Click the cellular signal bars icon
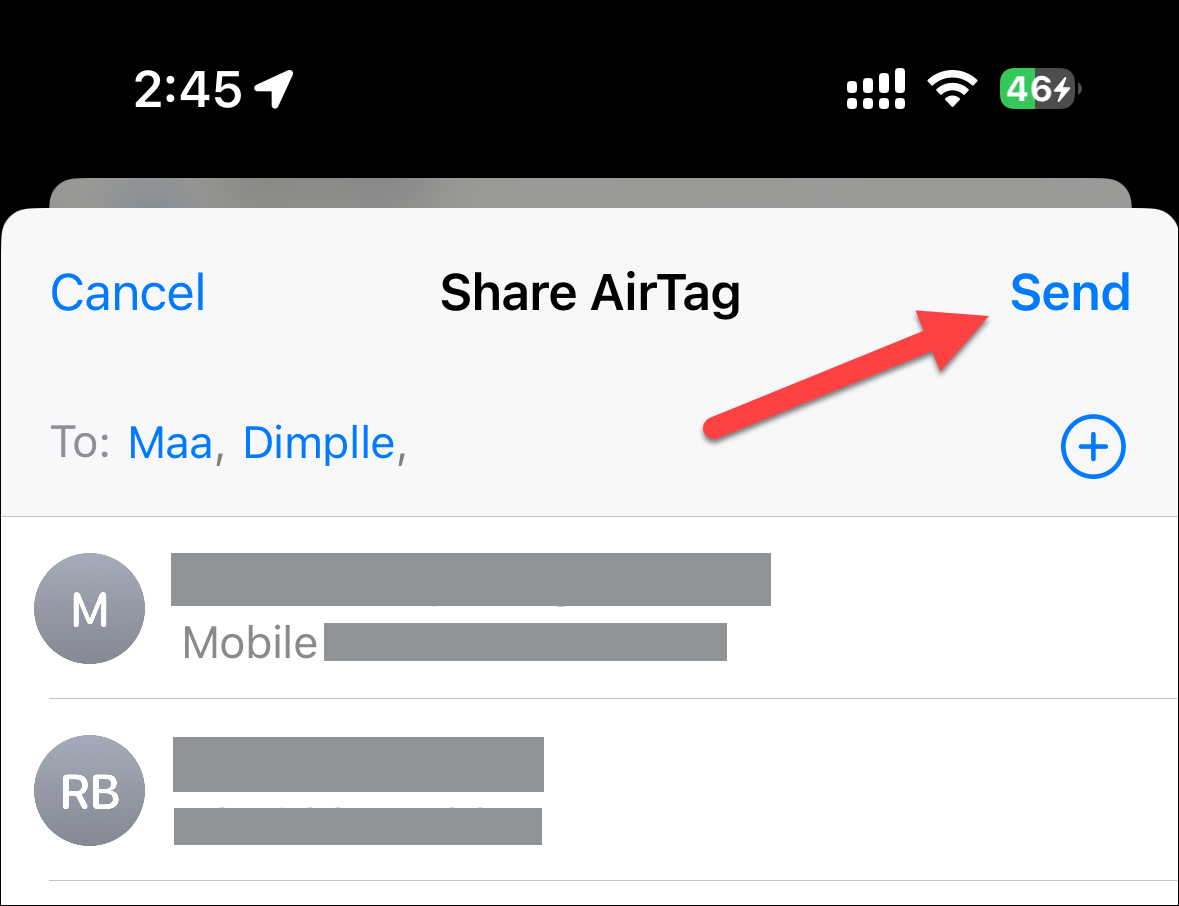 click(x=876, y=89)
